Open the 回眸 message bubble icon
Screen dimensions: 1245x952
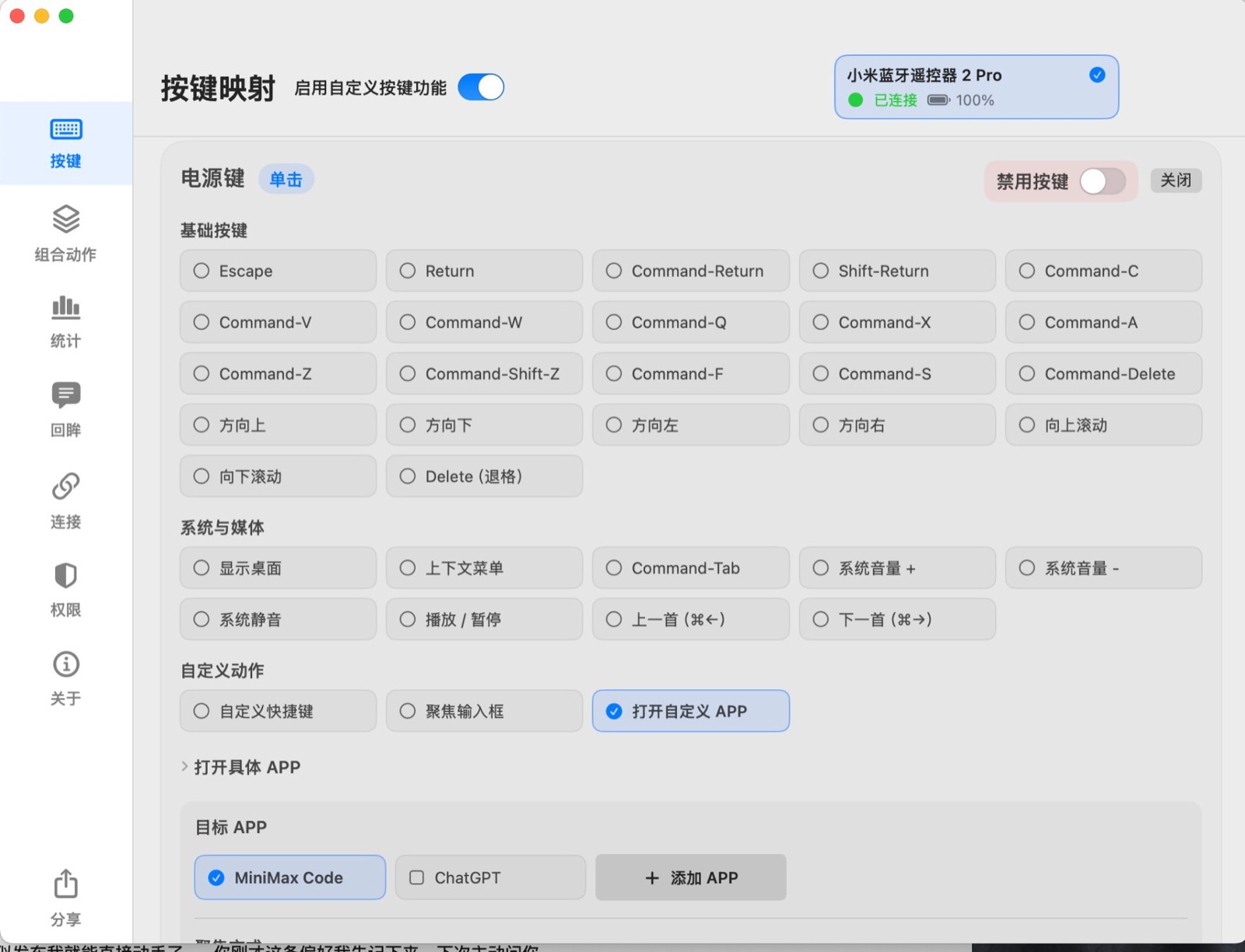click(66, 395)
